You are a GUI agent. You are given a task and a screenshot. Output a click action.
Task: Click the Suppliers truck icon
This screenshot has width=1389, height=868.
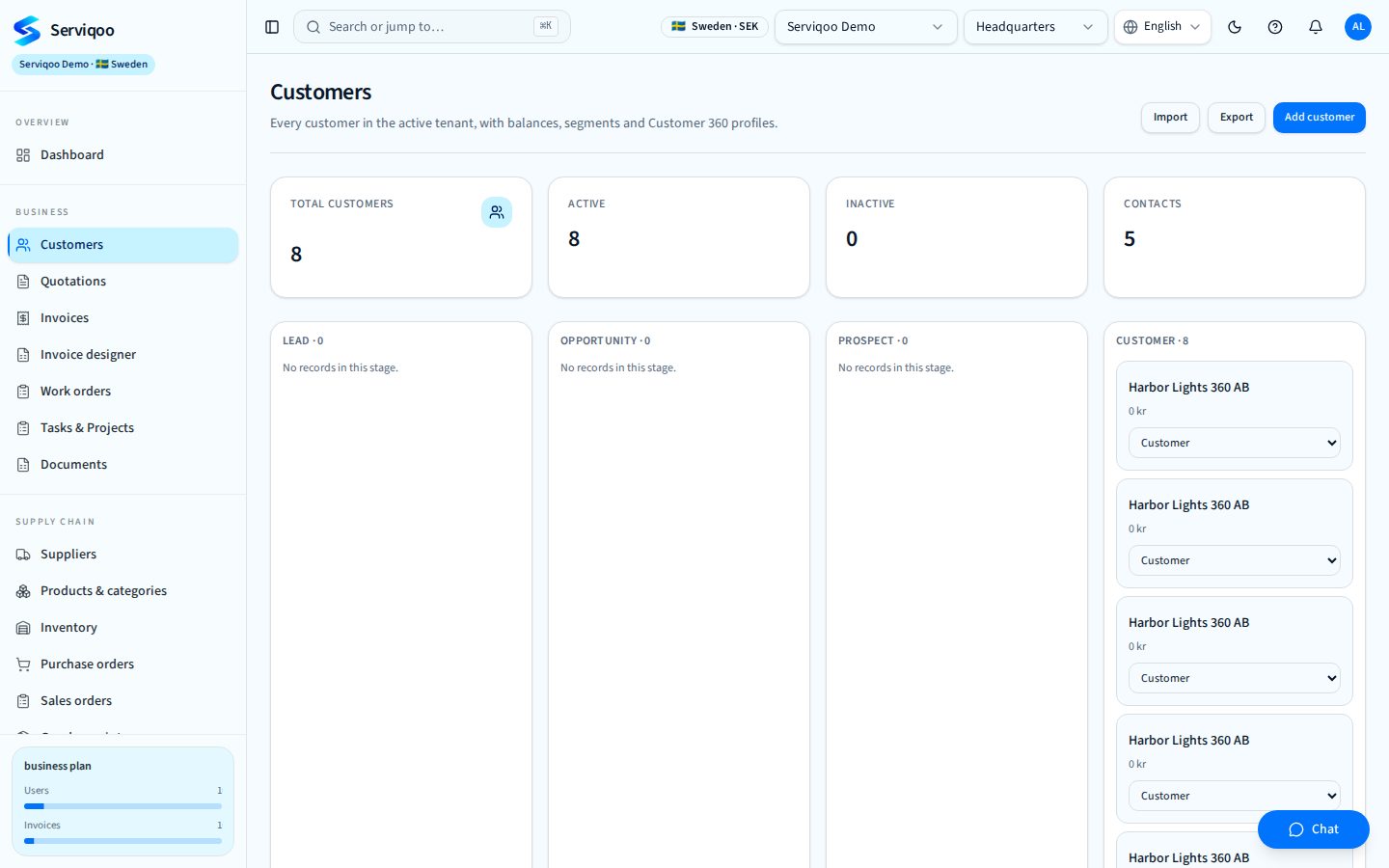pos(23,555)
